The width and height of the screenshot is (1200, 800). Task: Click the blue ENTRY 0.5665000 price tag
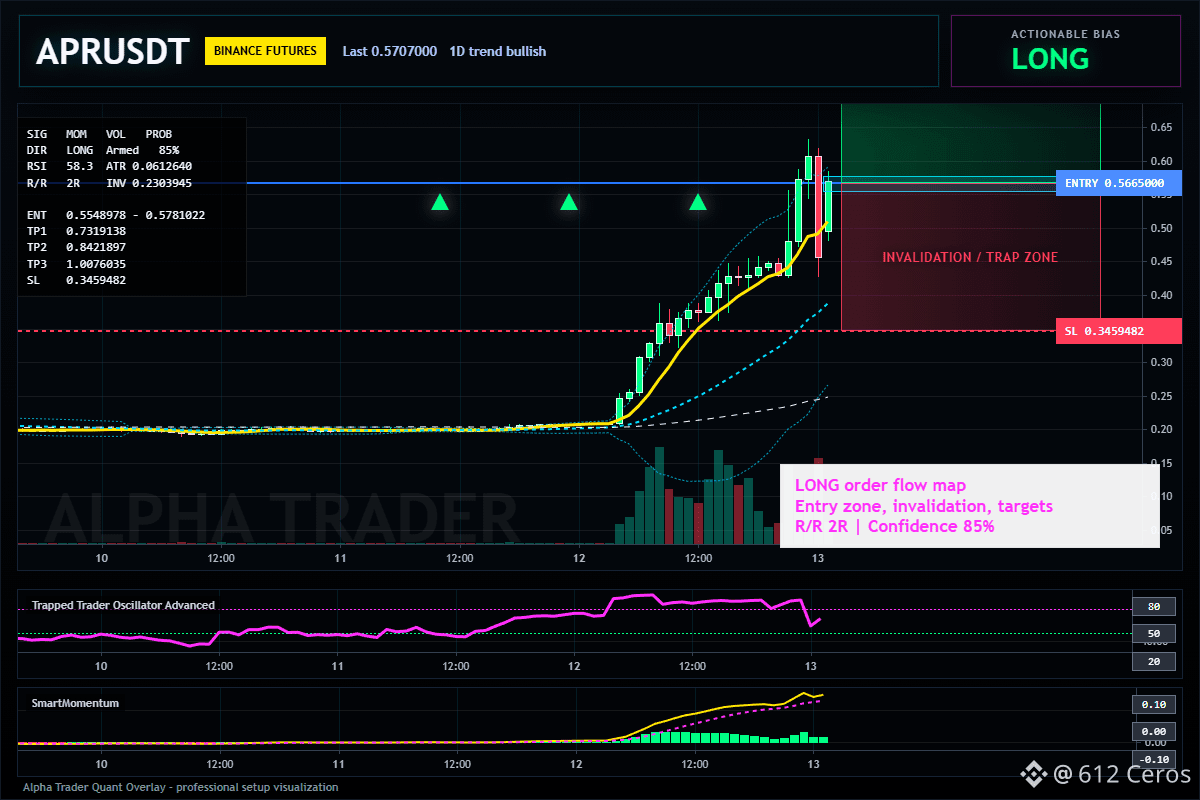tap(1118, 183)
